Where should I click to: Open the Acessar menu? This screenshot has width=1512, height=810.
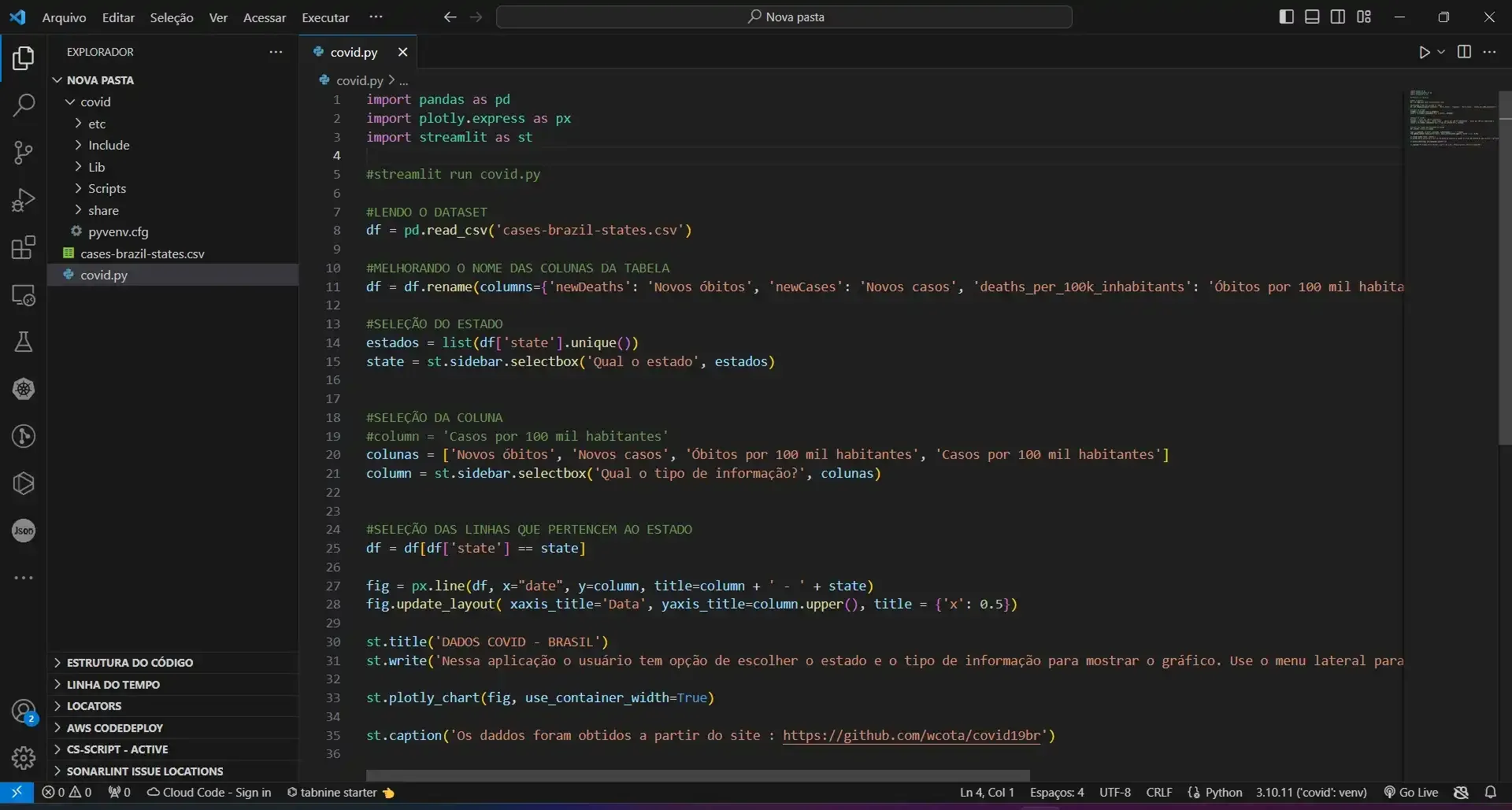click(265, 17)
